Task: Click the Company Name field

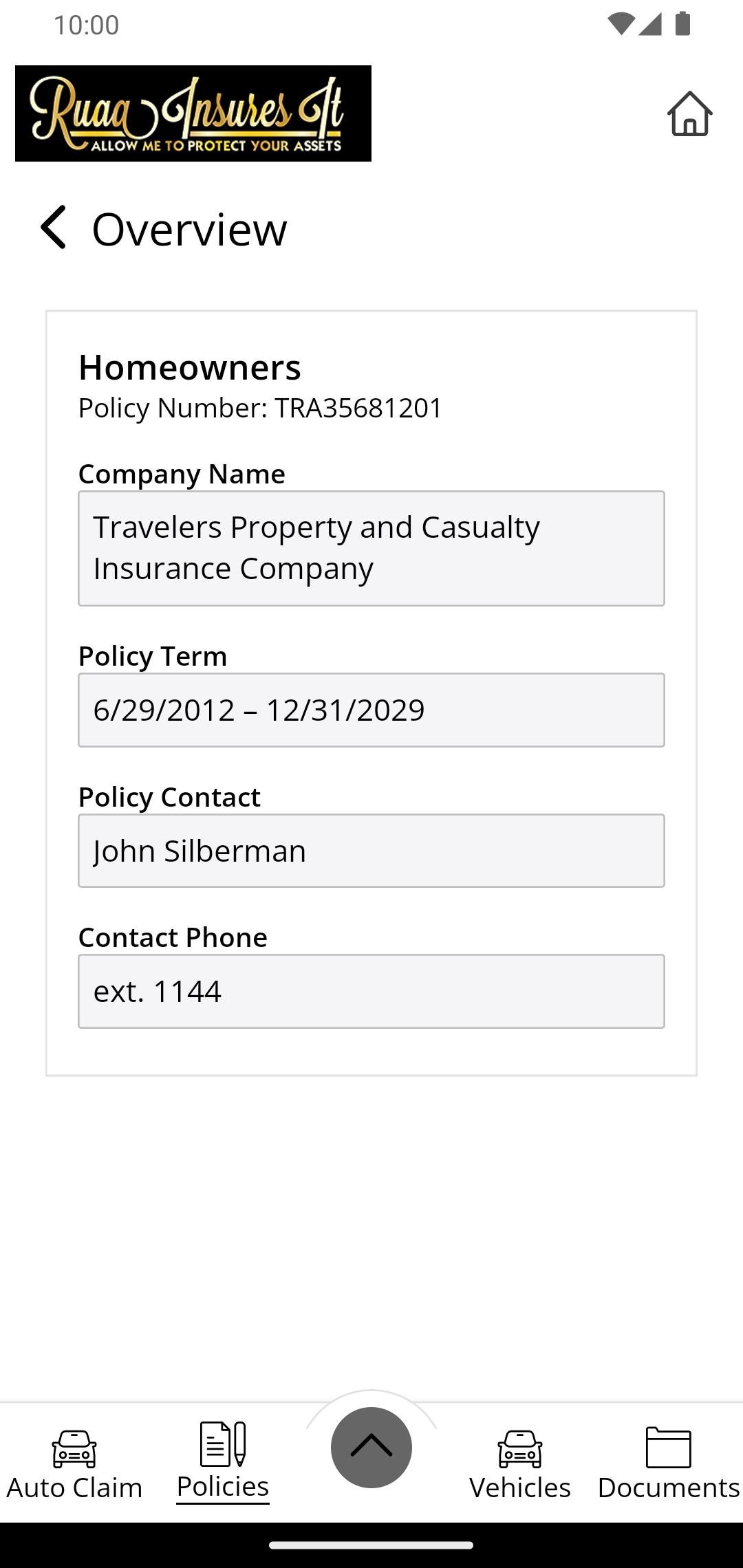Action: pos(371,548)
